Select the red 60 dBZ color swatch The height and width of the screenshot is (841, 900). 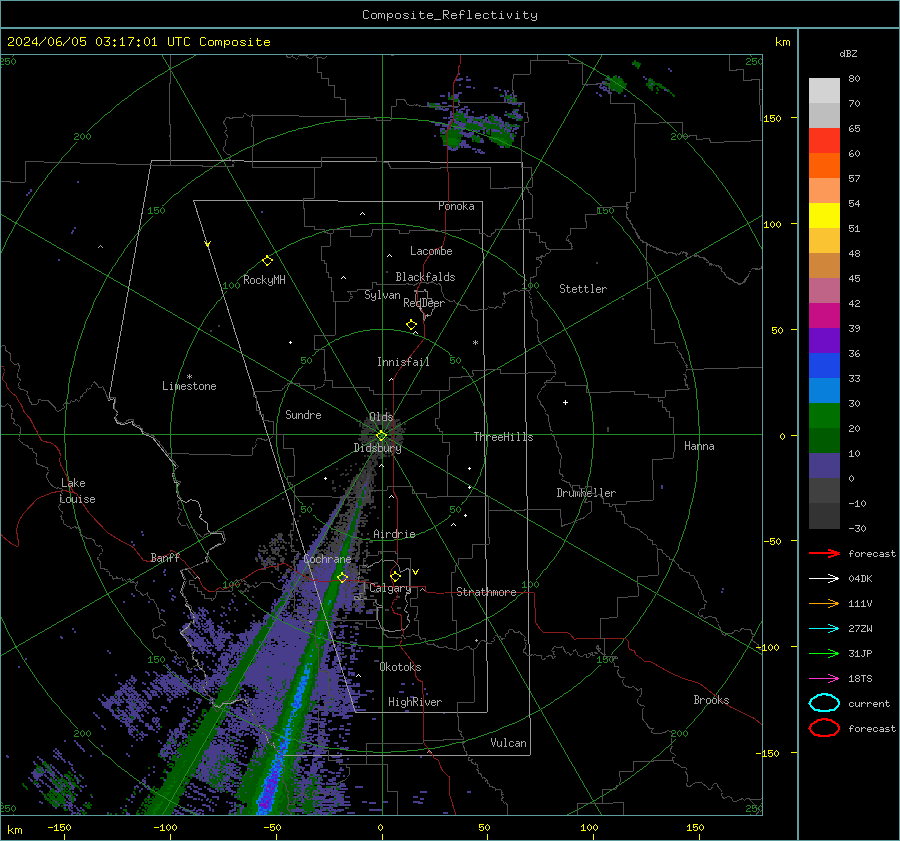[x=824, y=140]
